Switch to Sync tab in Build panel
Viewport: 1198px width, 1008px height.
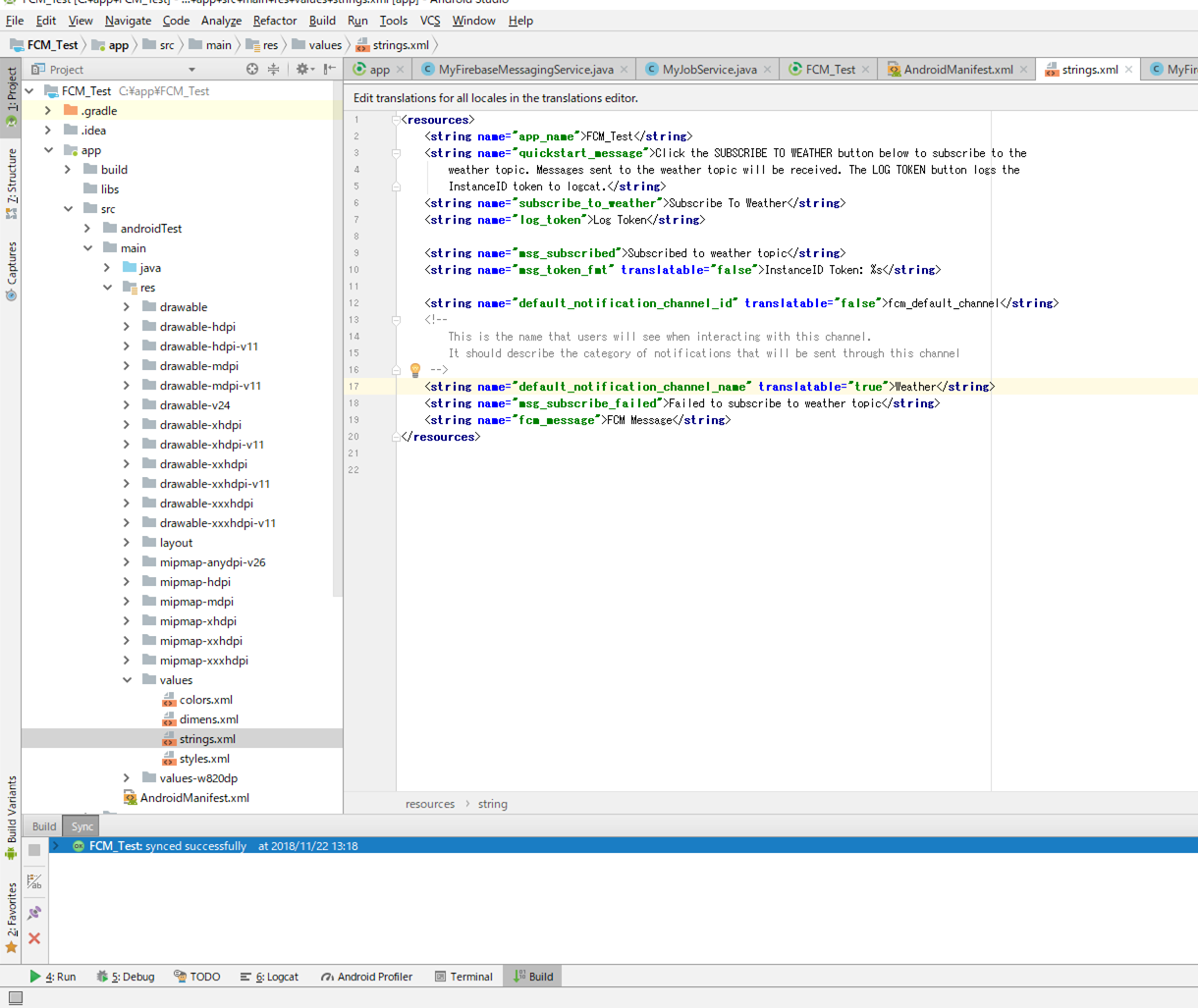coord(82,826)
